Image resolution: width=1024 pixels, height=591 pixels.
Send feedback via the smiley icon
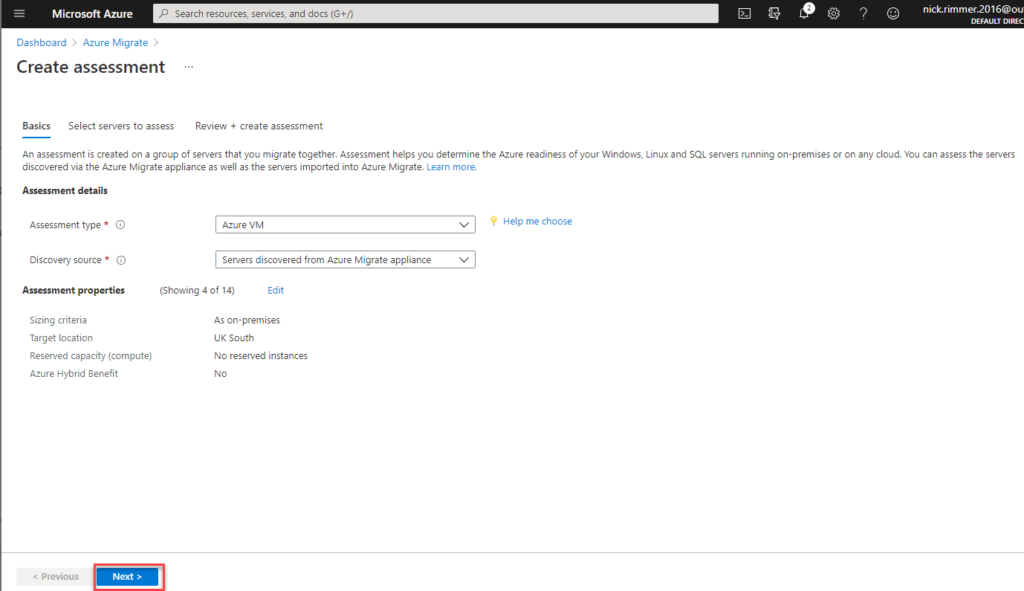pos(893,13)
